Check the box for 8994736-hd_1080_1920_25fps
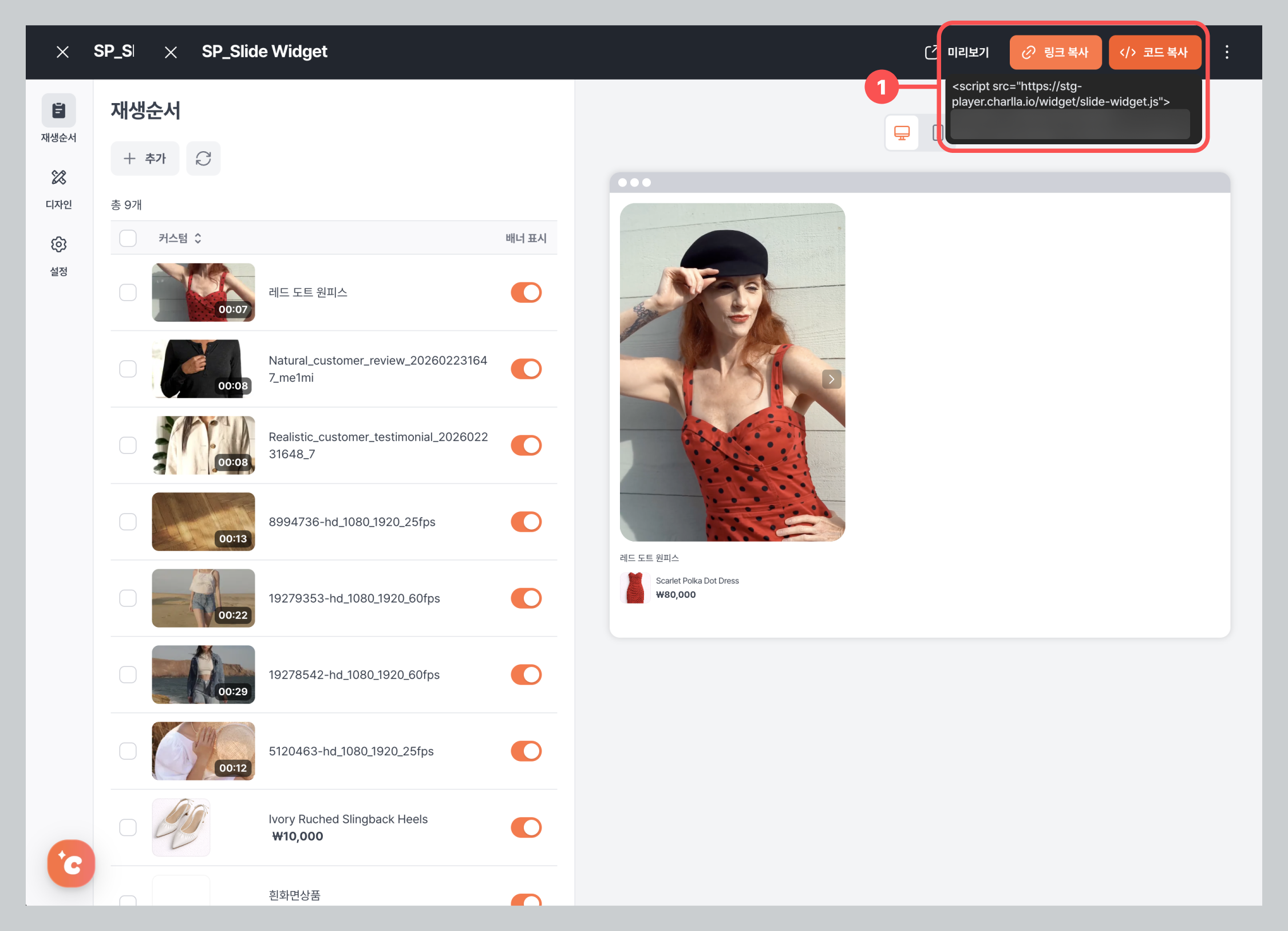 [x=128, y=522]
